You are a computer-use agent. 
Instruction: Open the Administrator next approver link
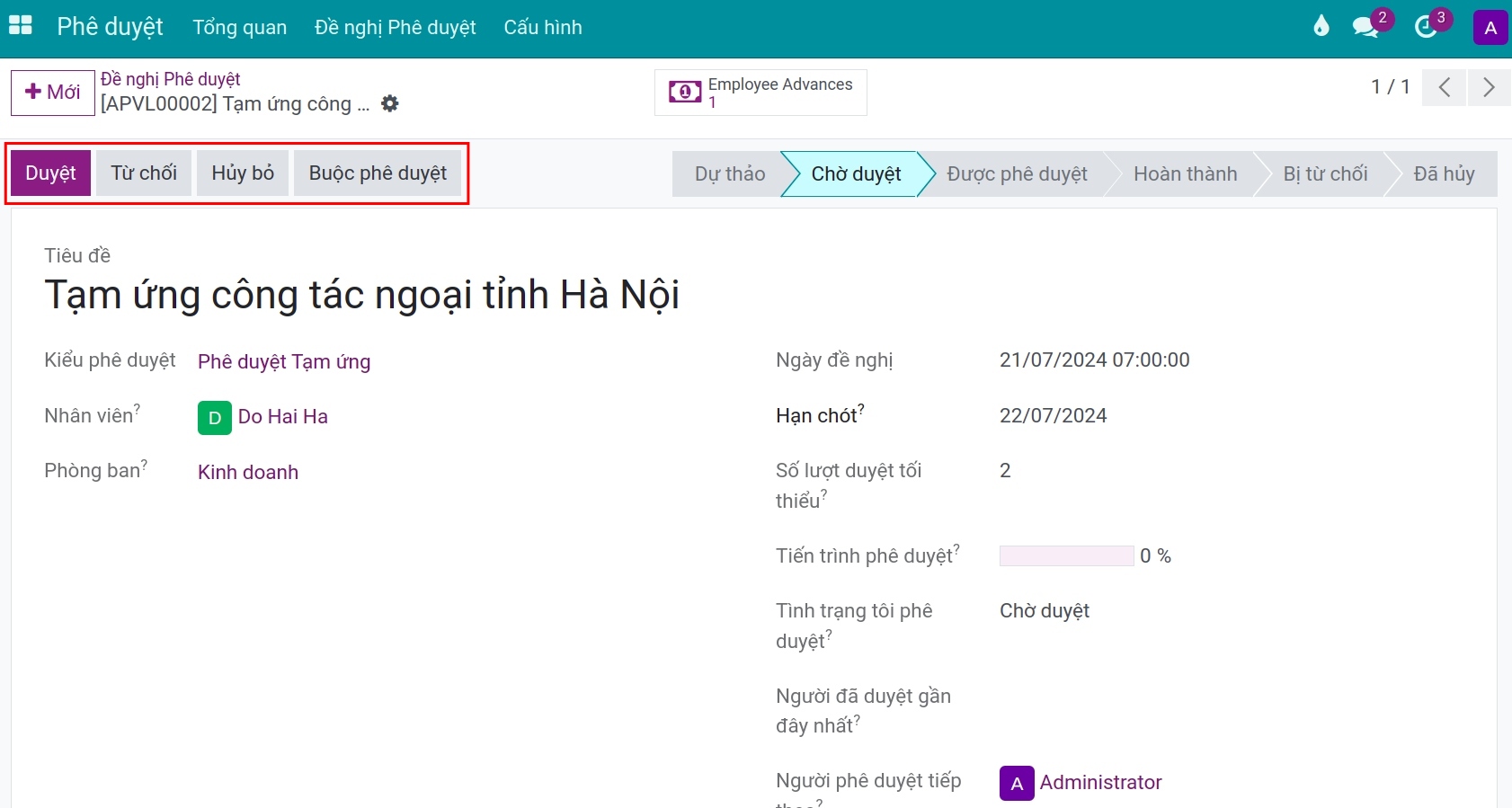[x=1101, y=783]
